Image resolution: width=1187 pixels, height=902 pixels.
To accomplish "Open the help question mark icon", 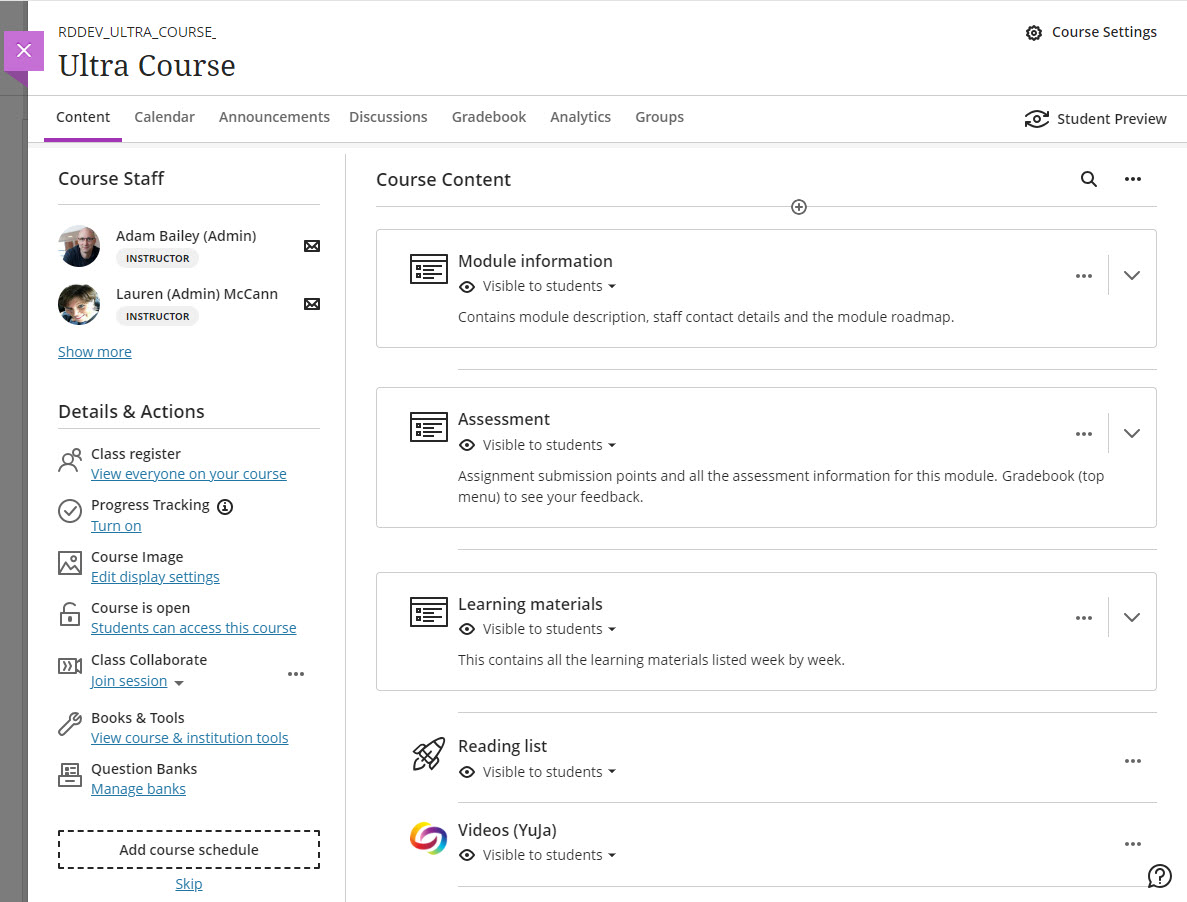I will tap(1159, 876).
